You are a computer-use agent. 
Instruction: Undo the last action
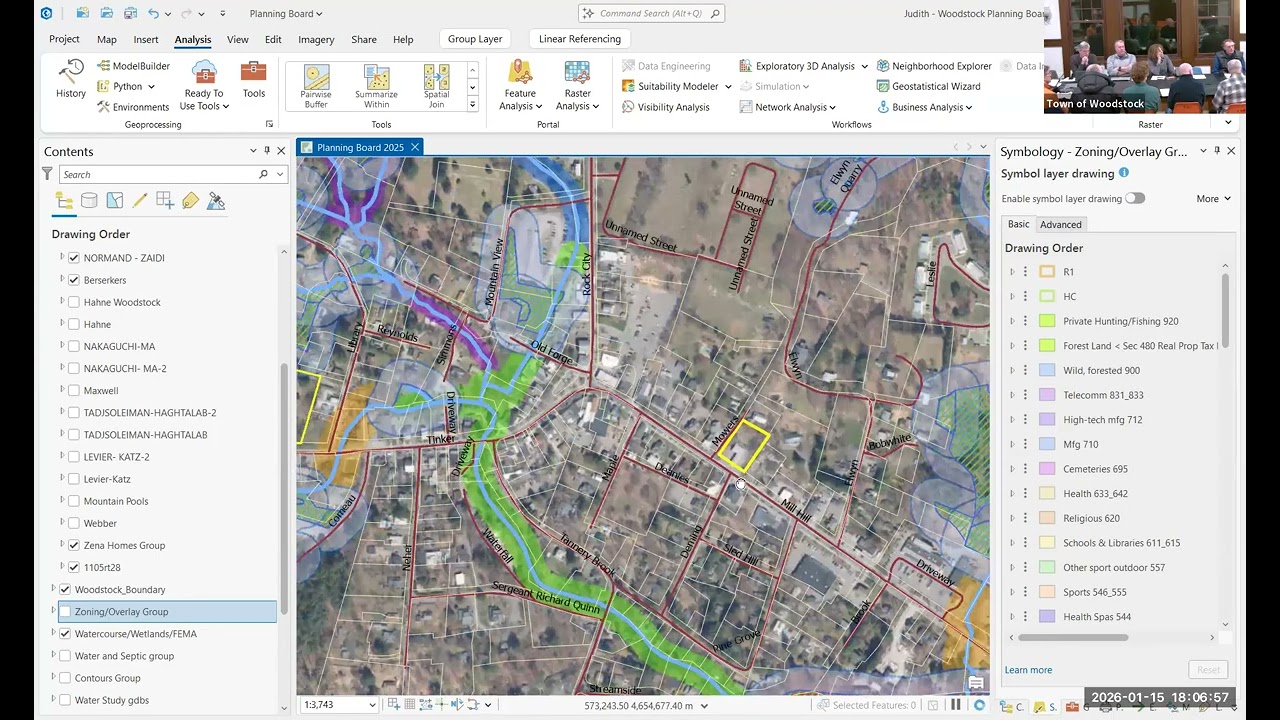point(153,13)
